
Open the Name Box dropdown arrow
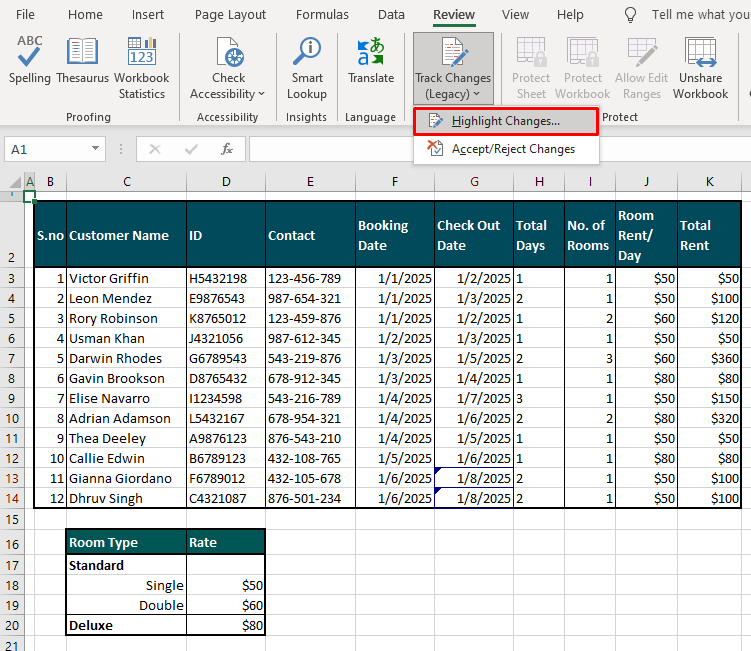tap(96, 149)
